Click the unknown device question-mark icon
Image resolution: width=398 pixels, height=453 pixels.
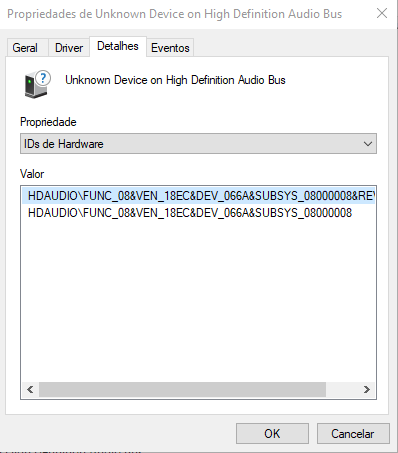tap(37, 84)
